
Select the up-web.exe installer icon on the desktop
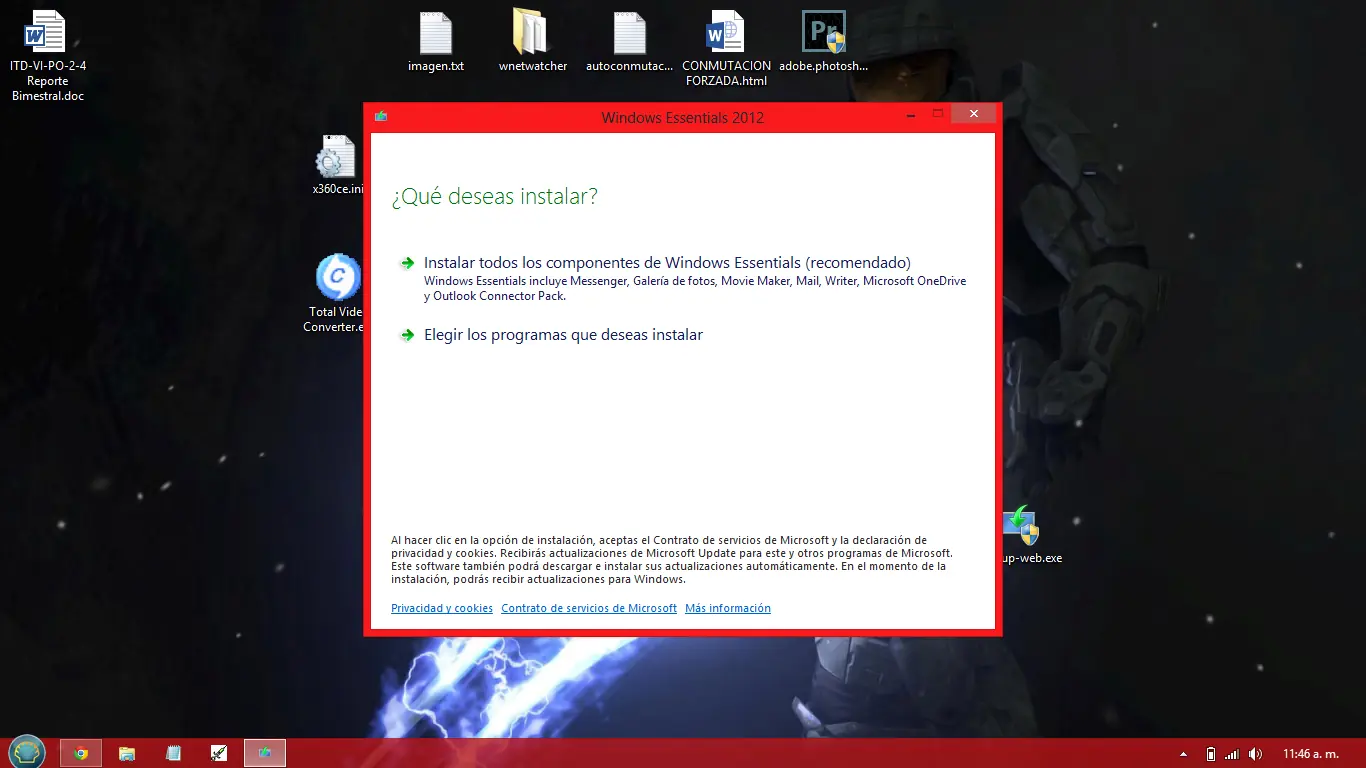[x=1030, y=535]
